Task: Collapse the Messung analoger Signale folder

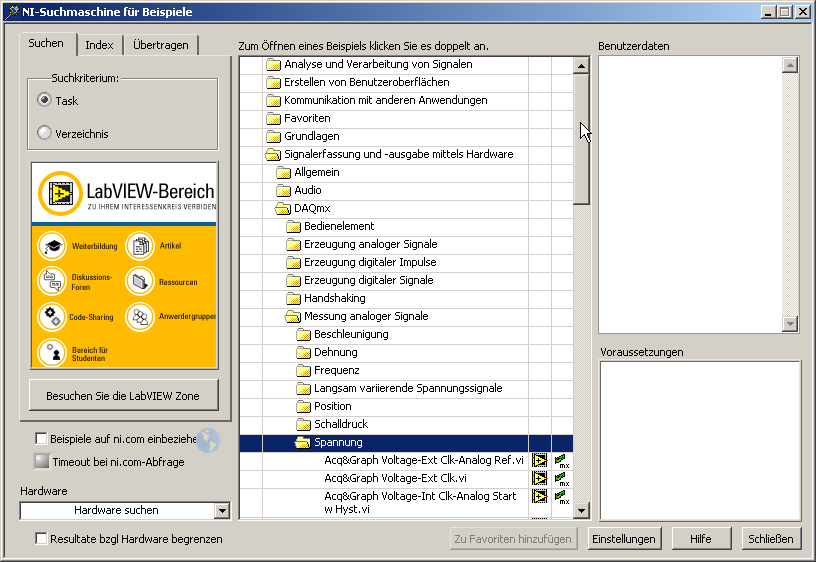Action: pyautogui.click(x=293, y=316)
